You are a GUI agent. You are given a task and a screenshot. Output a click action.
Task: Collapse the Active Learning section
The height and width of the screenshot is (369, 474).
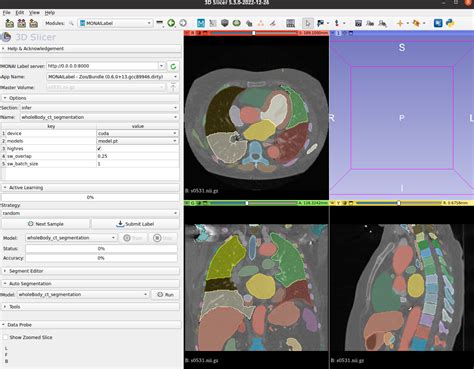click(91, 188)
